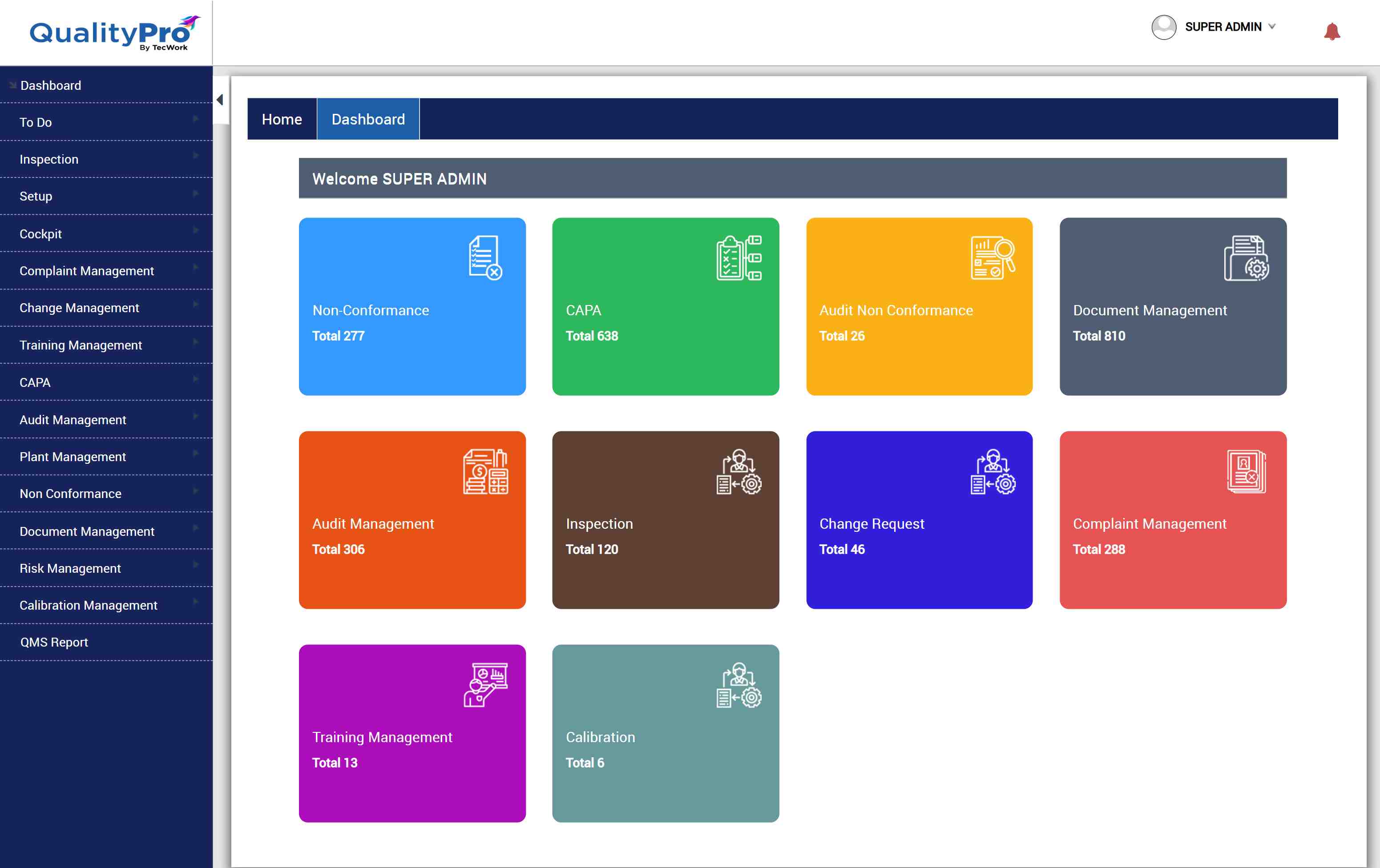
Task: Click the Training Management presenter icon
Action: point(485,685)
